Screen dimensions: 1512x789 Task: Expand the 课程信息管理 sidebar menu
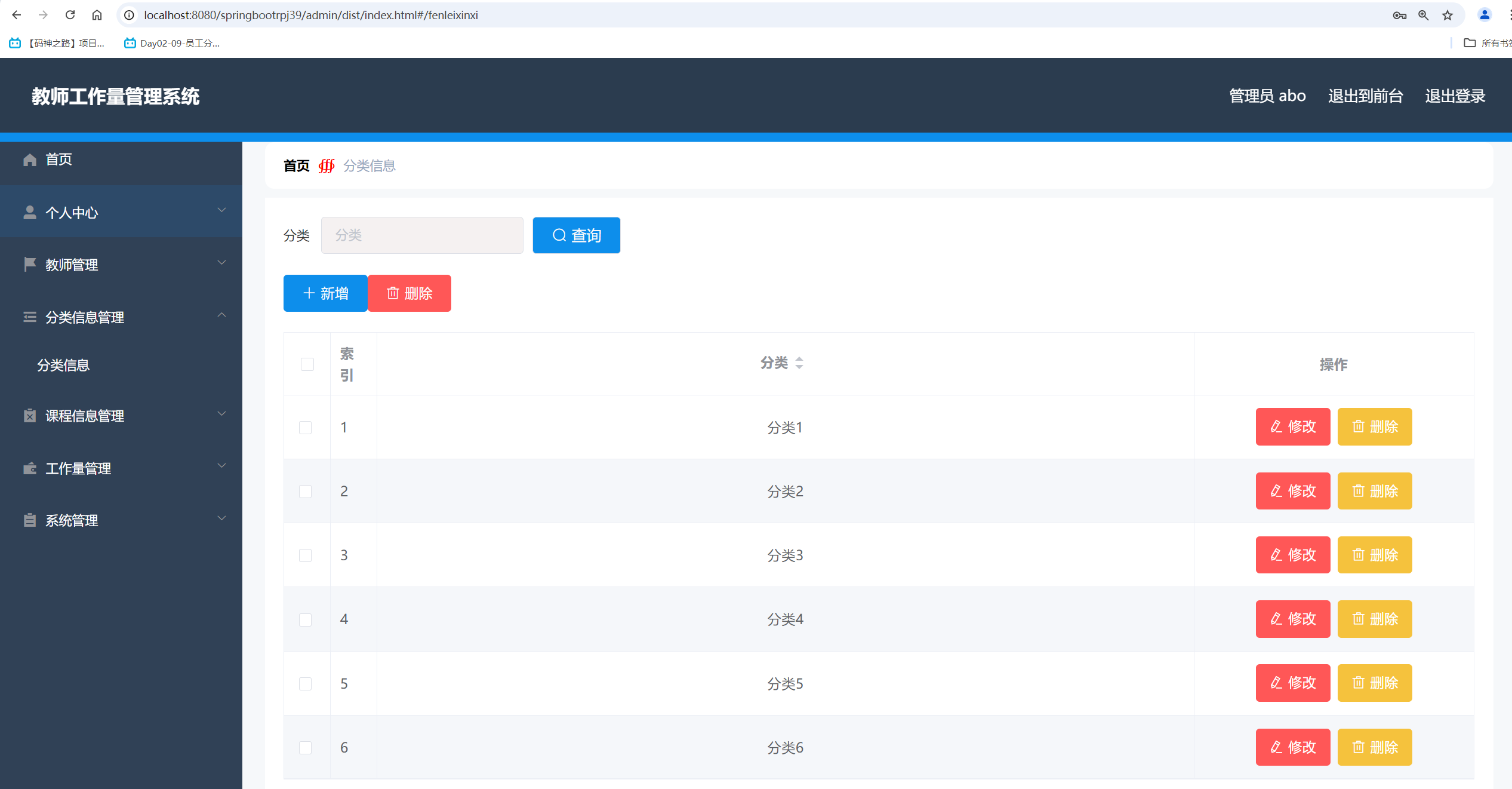[x=221, y=414]
